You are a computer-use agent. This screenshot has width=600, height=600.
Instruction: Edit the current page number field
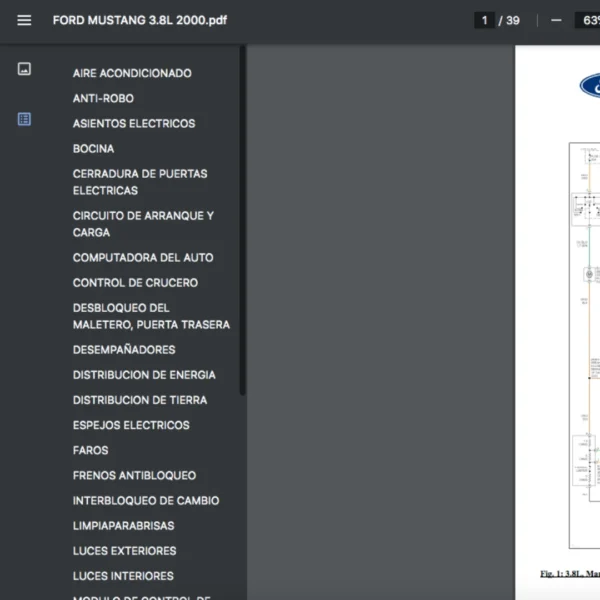tap(485, 20)
